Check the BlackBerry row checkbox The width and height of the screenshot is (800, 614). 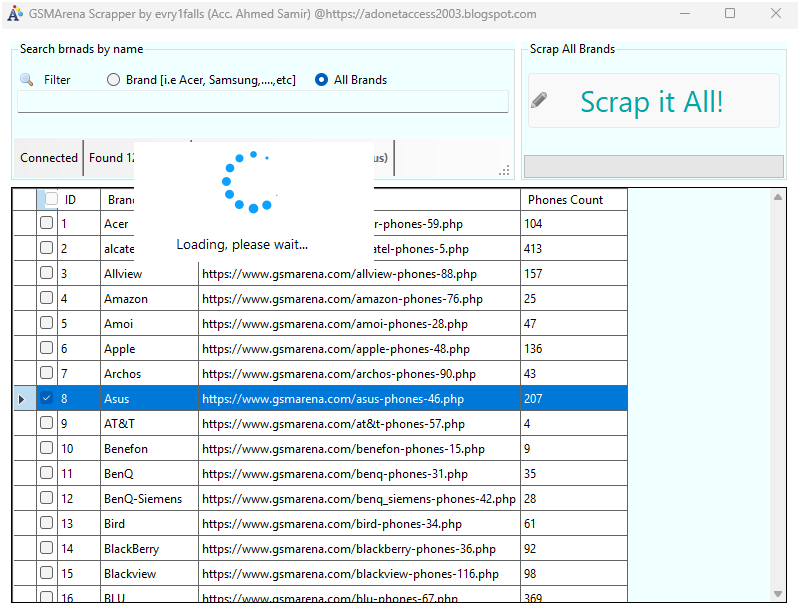tap(46, 548)
